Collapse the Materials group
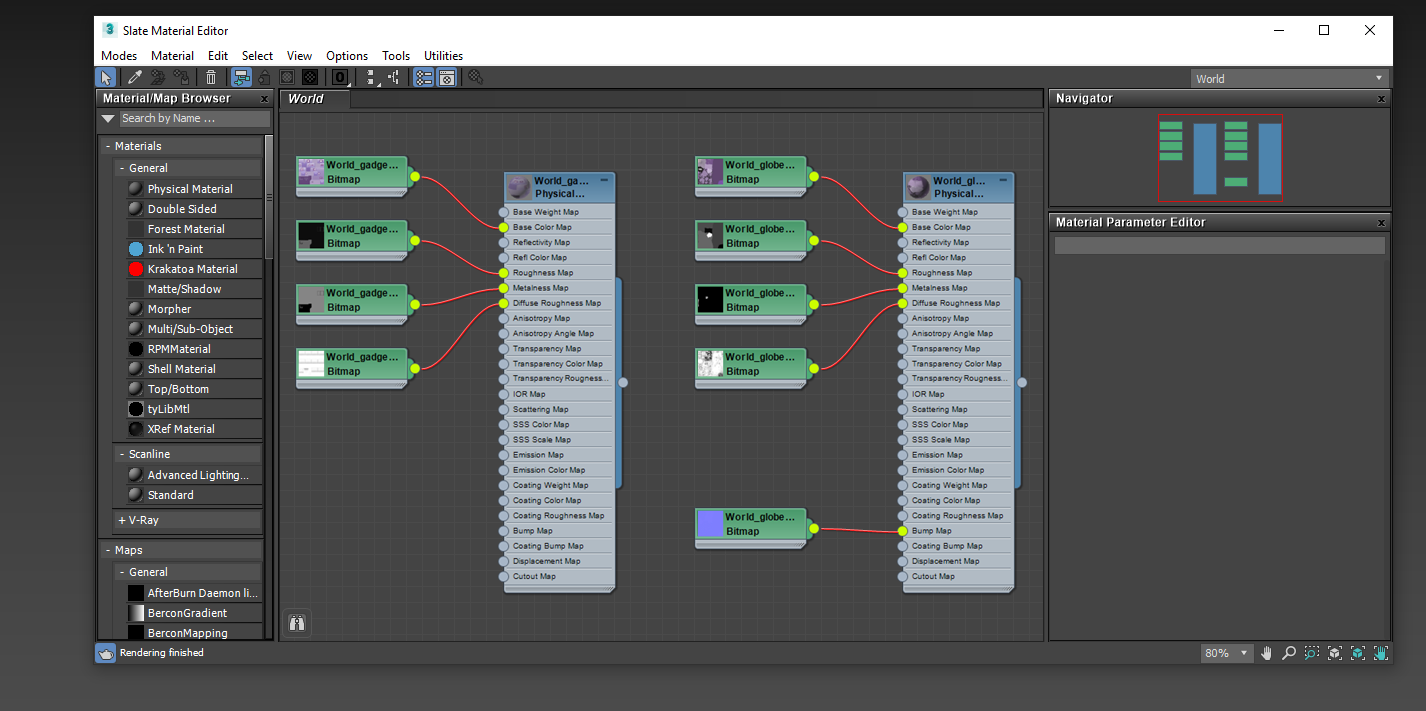The width and height of the screenshot is (1426, 711). [x=181, y=146]
